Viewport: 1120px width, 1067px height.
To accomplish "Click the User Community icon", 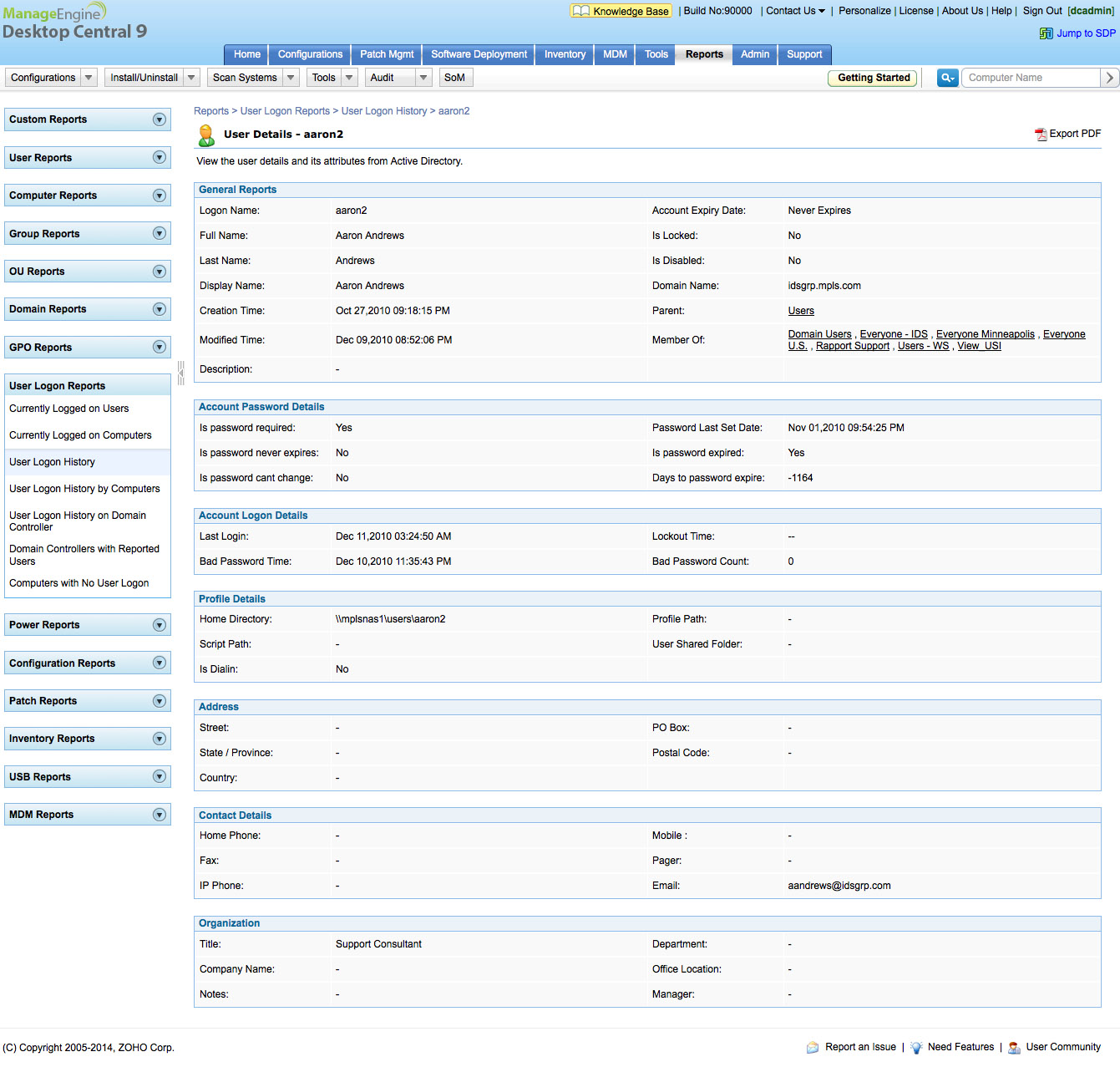I will click(1014, 1048).
